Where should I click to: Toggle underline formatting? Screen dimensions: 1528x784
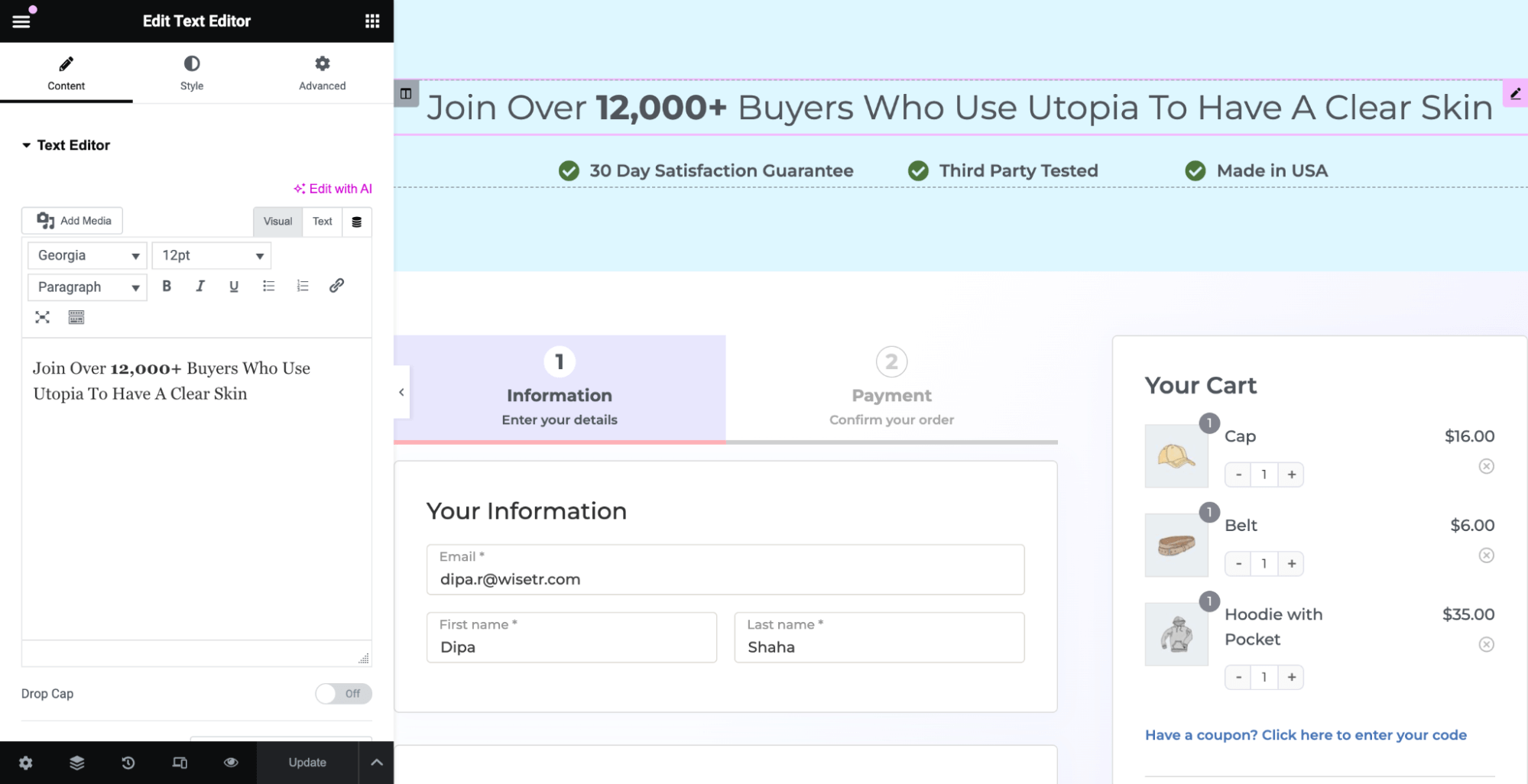pyautogui.click(x=234, y=287)
